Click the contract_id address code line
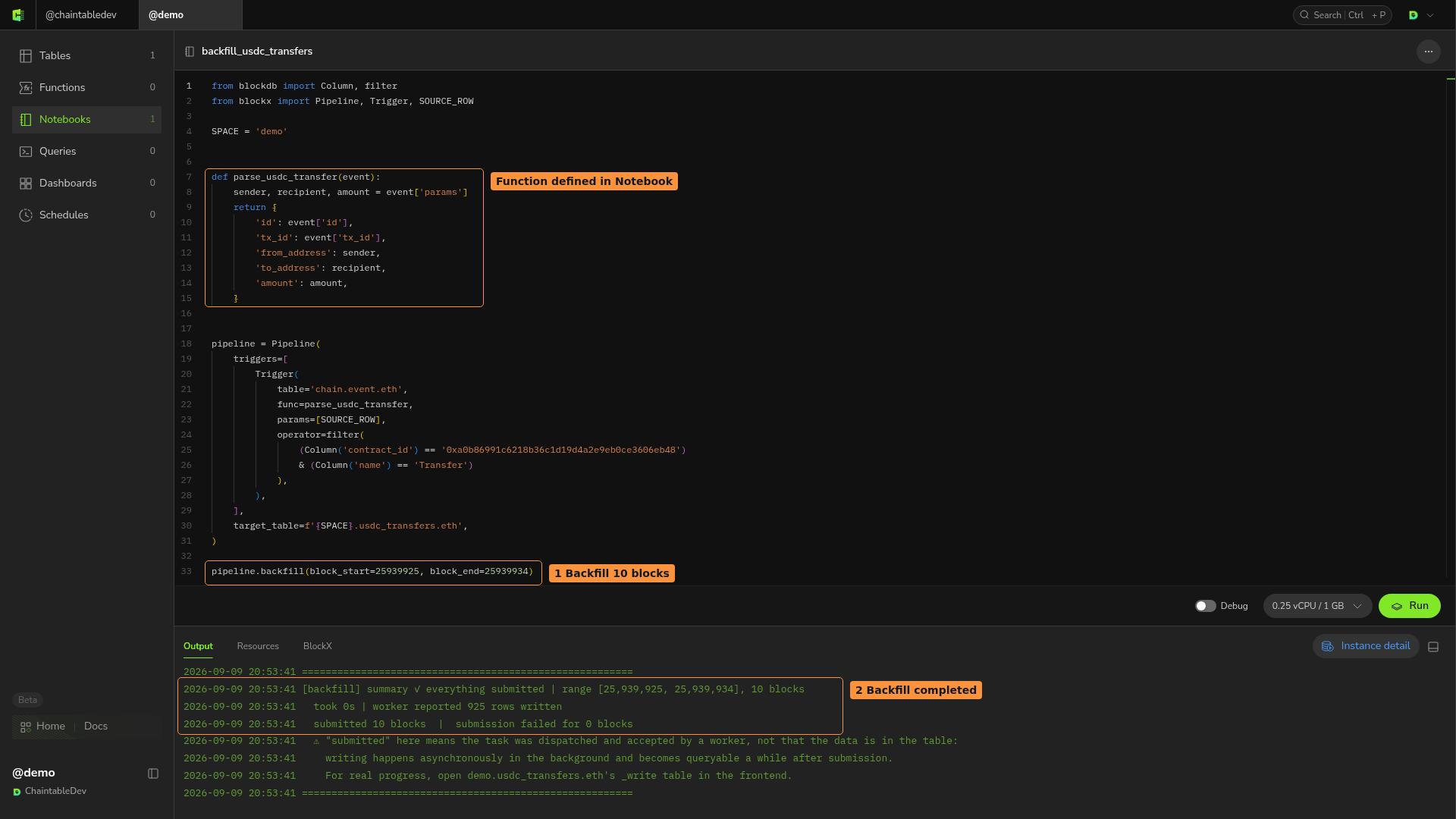Screen dimensions: 1456x819 pyautogui.click(x=492, y=450)
